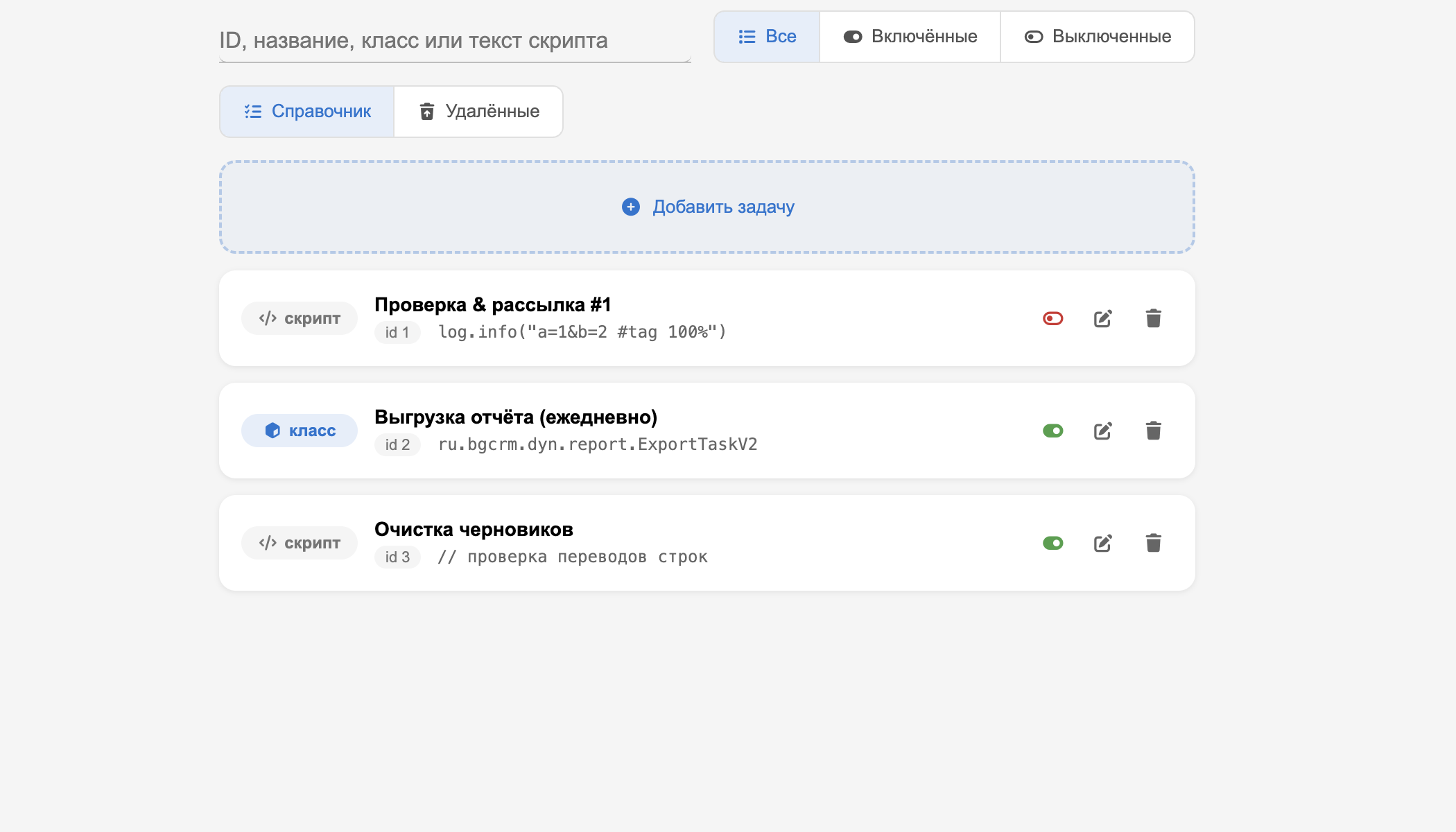
Task: Turn off the 'Очистка черновиков' toggle
Action: (x=1053, y=543)
